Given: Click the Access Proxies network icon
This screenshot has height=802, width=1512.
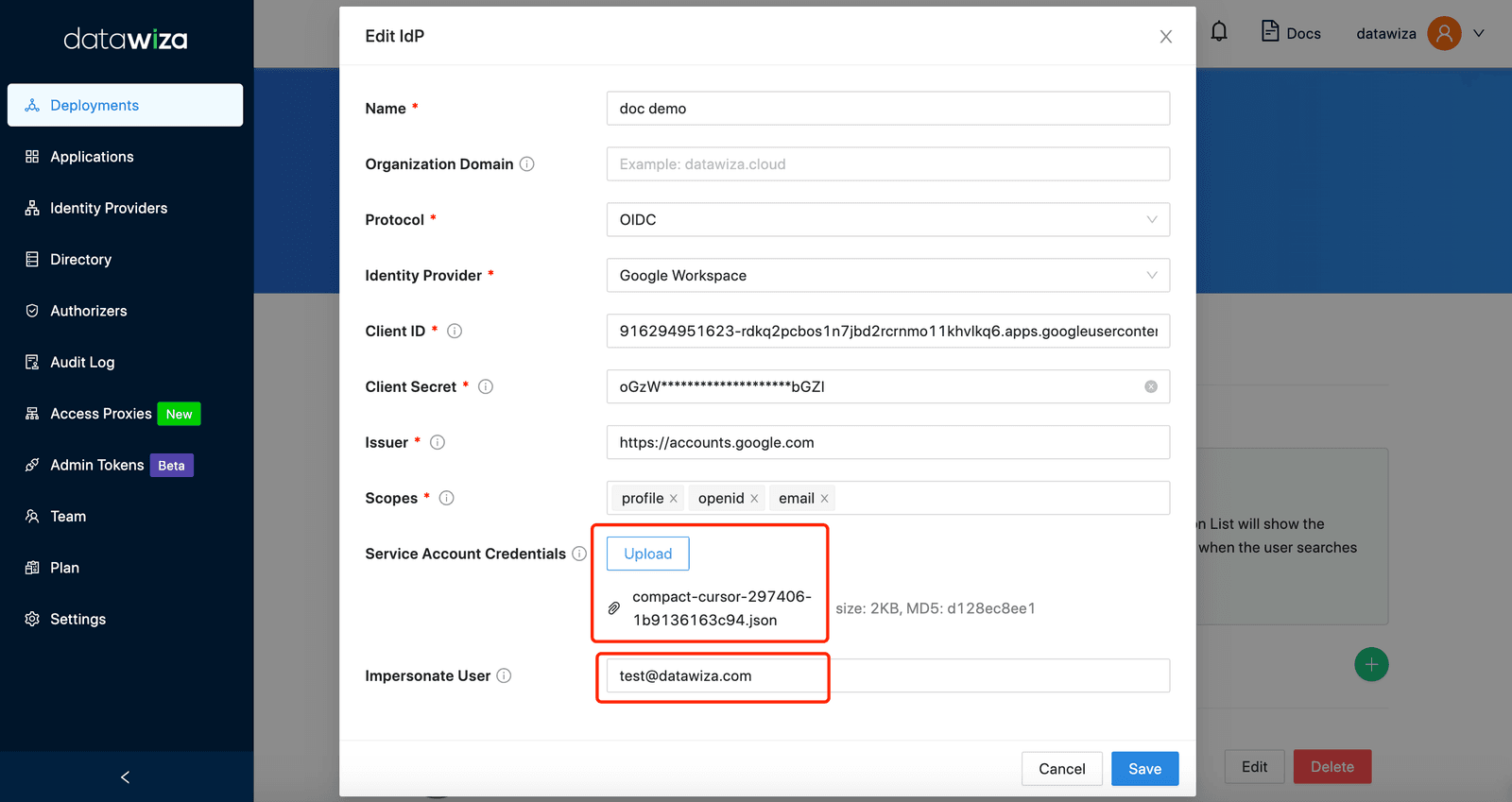Looking at the screenshot, I should click(x=32, y=414).
